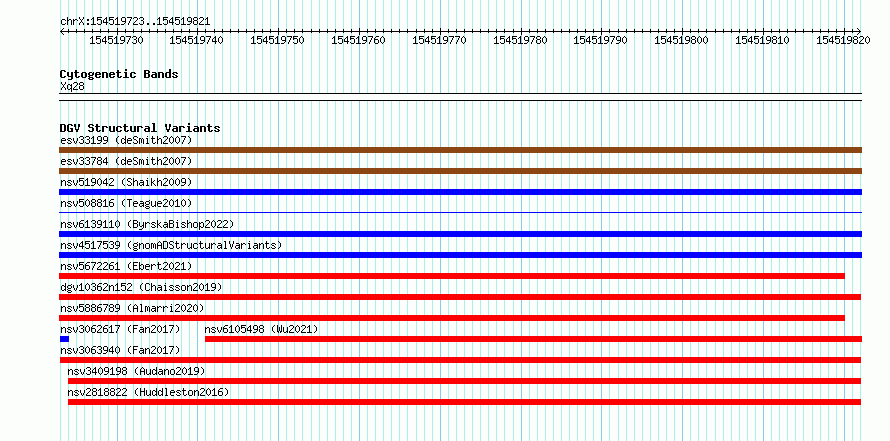890x441 pixels.
Task: Select brown bar under esv33199 label
Action: (460, 150)
